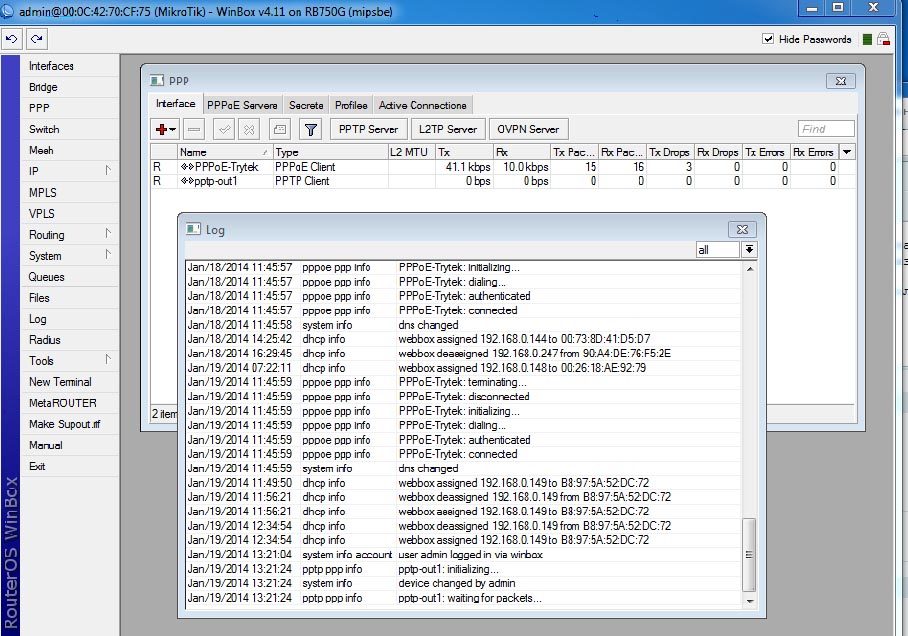Viewport: 908px width, 636px height.
Task: Open the Filter funnel in PPP toolbar
Action: (x=310, y=129)
